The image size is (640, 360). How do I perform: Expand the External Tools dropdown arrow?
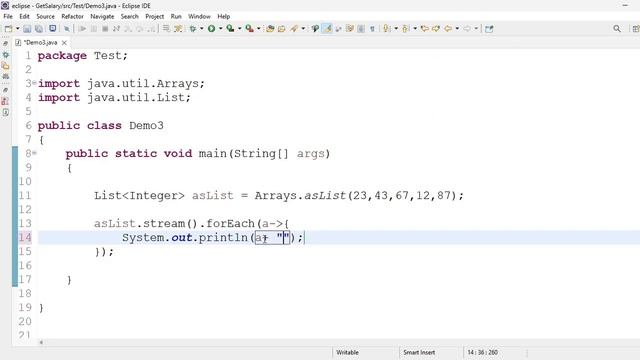(258, 29)
